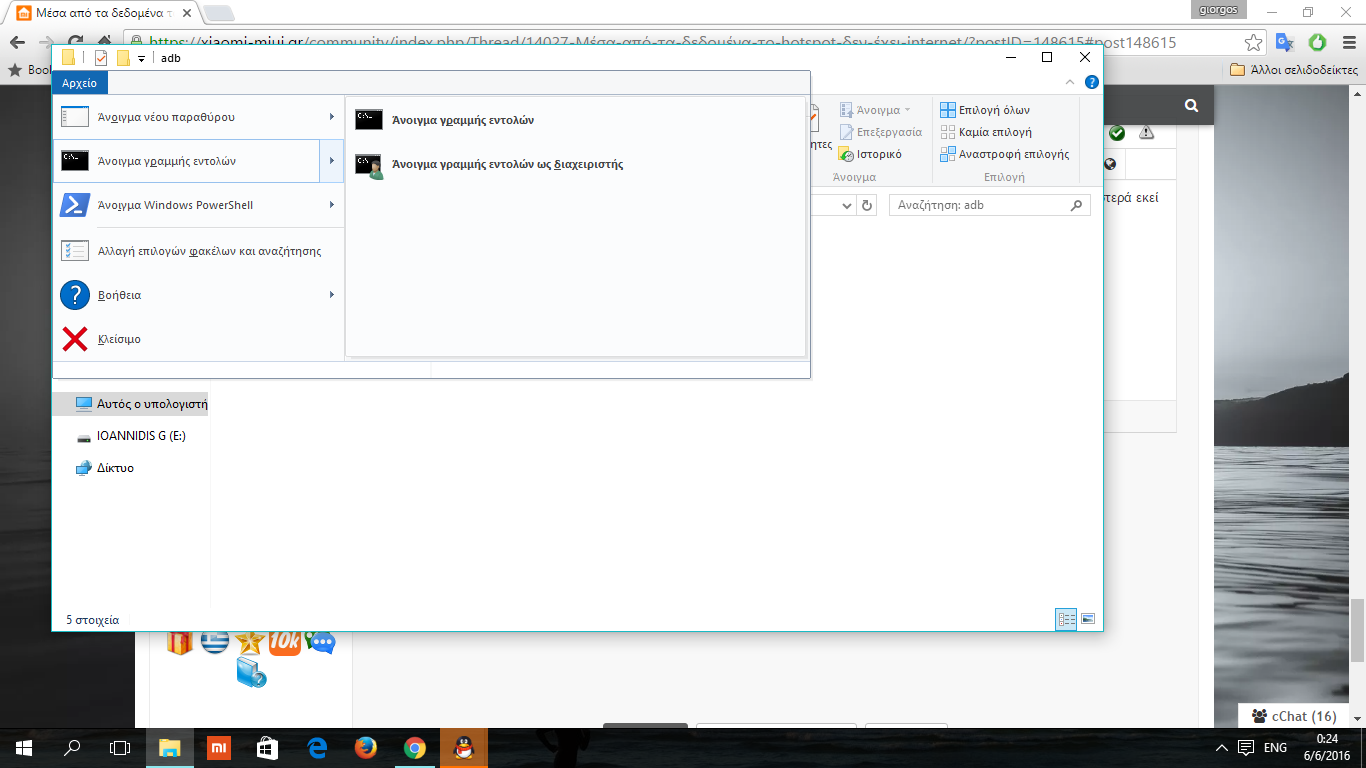This screenshot has height=768, width=1366.
Task: Open the Quick Access Toolbar customize dropdown
Action: (141, 59)
